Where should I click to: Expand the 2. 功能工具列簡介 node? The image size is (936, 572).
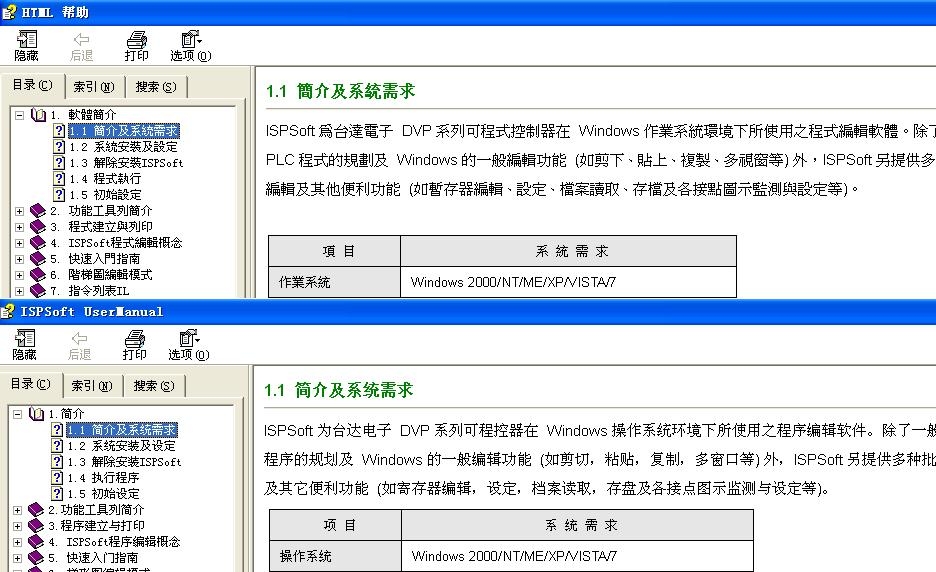point(20,211)
